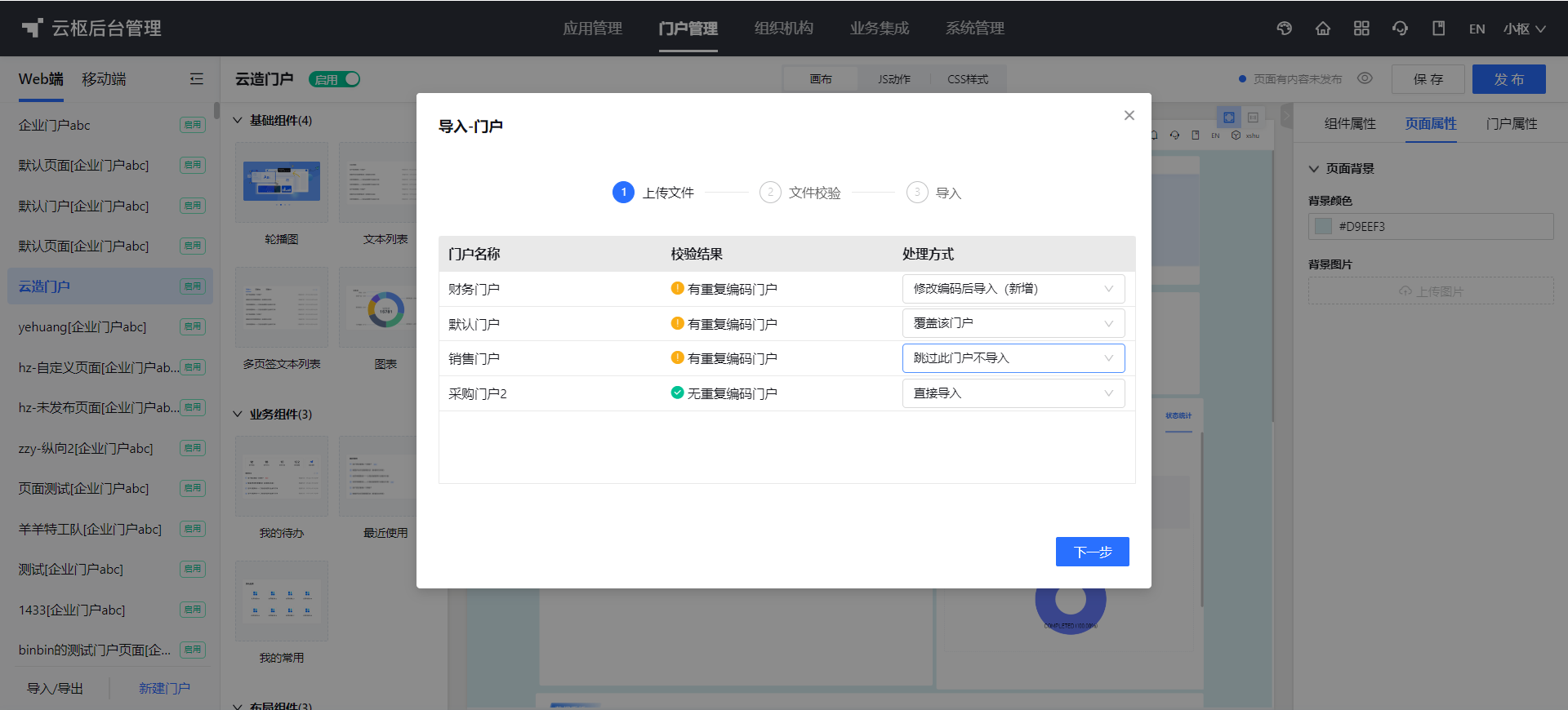Preview page with the eye icon

[1365, 78]
